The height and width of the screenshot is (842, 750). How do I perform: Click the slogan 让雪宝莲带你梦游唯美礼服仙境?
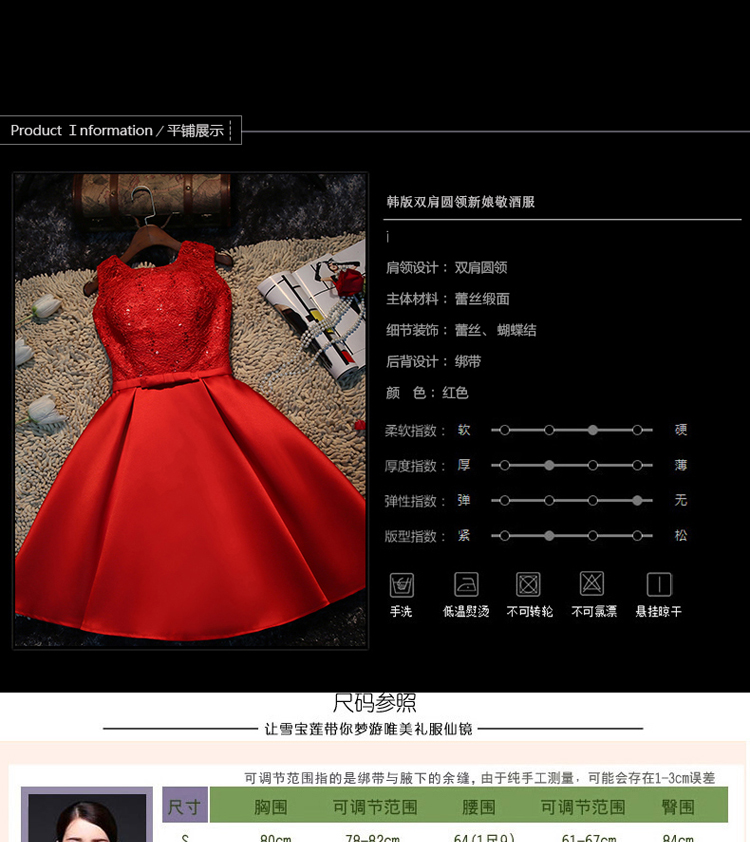[x=368, y=729]
